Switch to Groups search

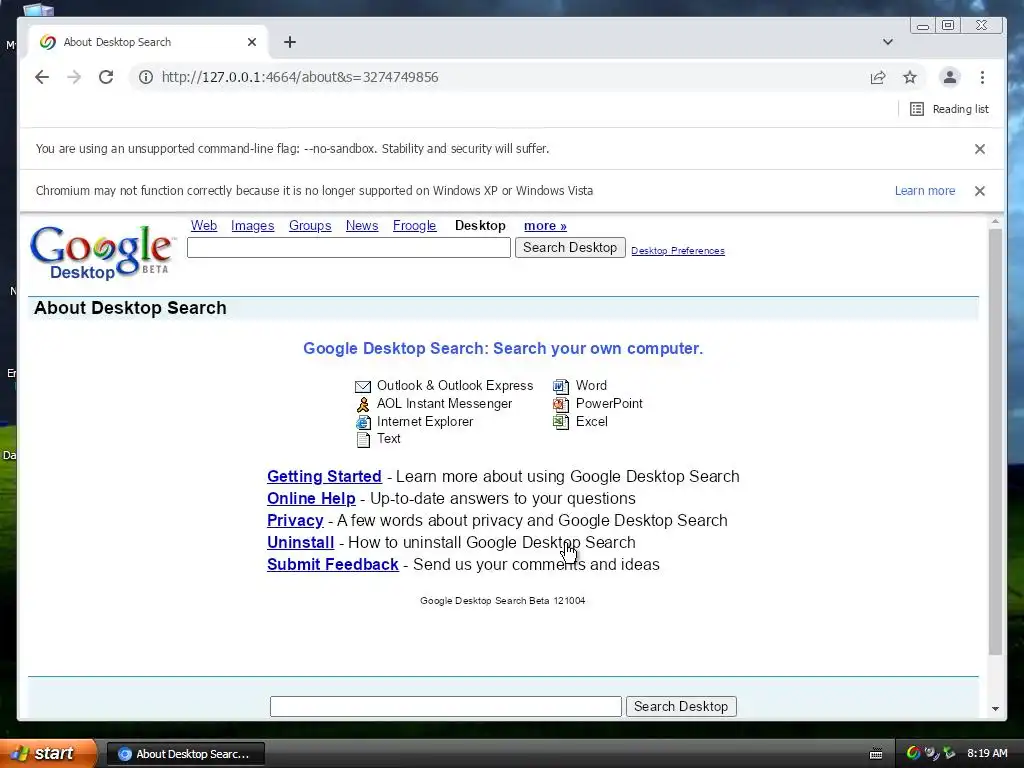(310, 225)
